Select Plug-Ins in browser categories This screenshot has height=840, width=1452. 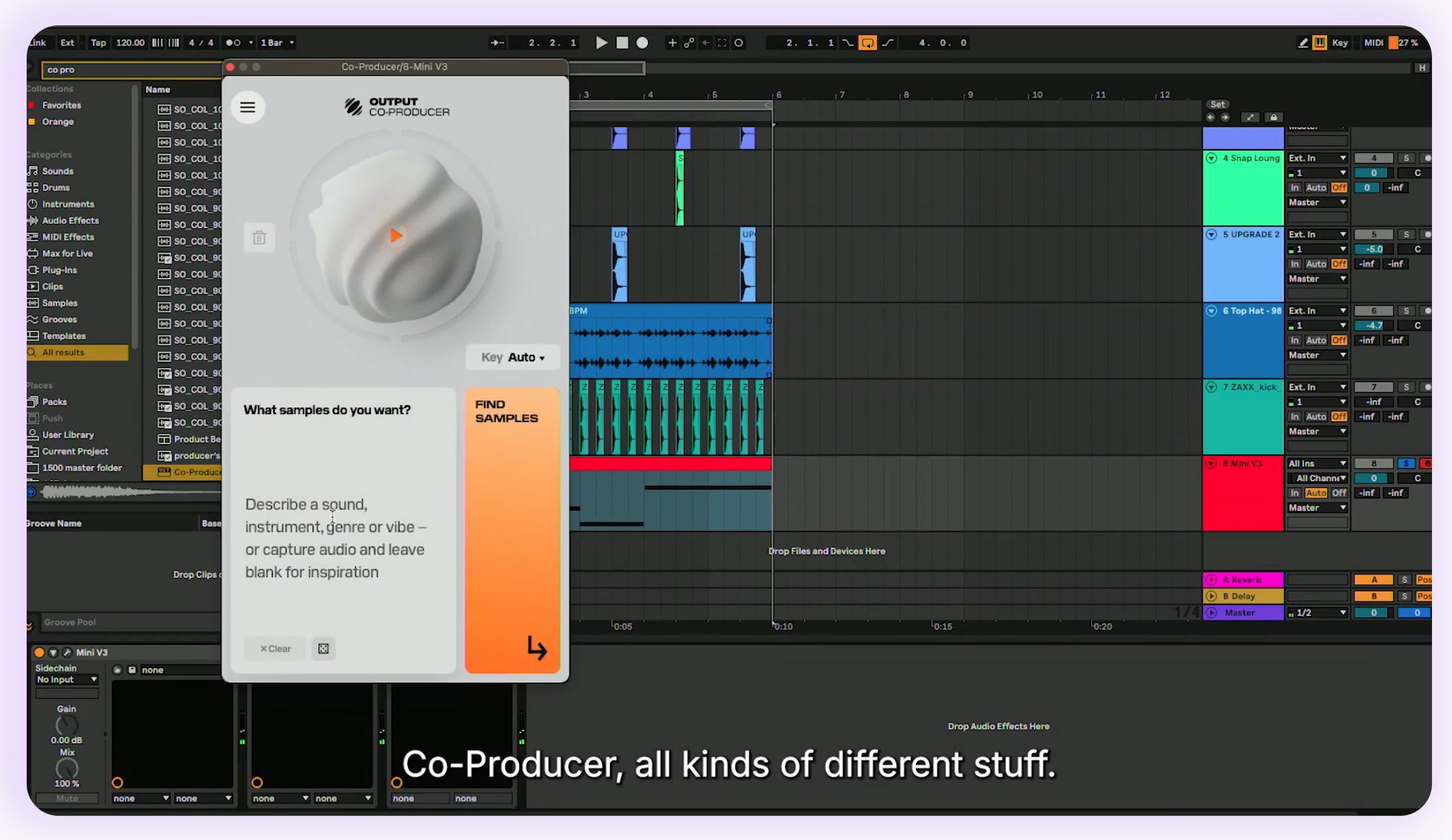pos(59,271)
